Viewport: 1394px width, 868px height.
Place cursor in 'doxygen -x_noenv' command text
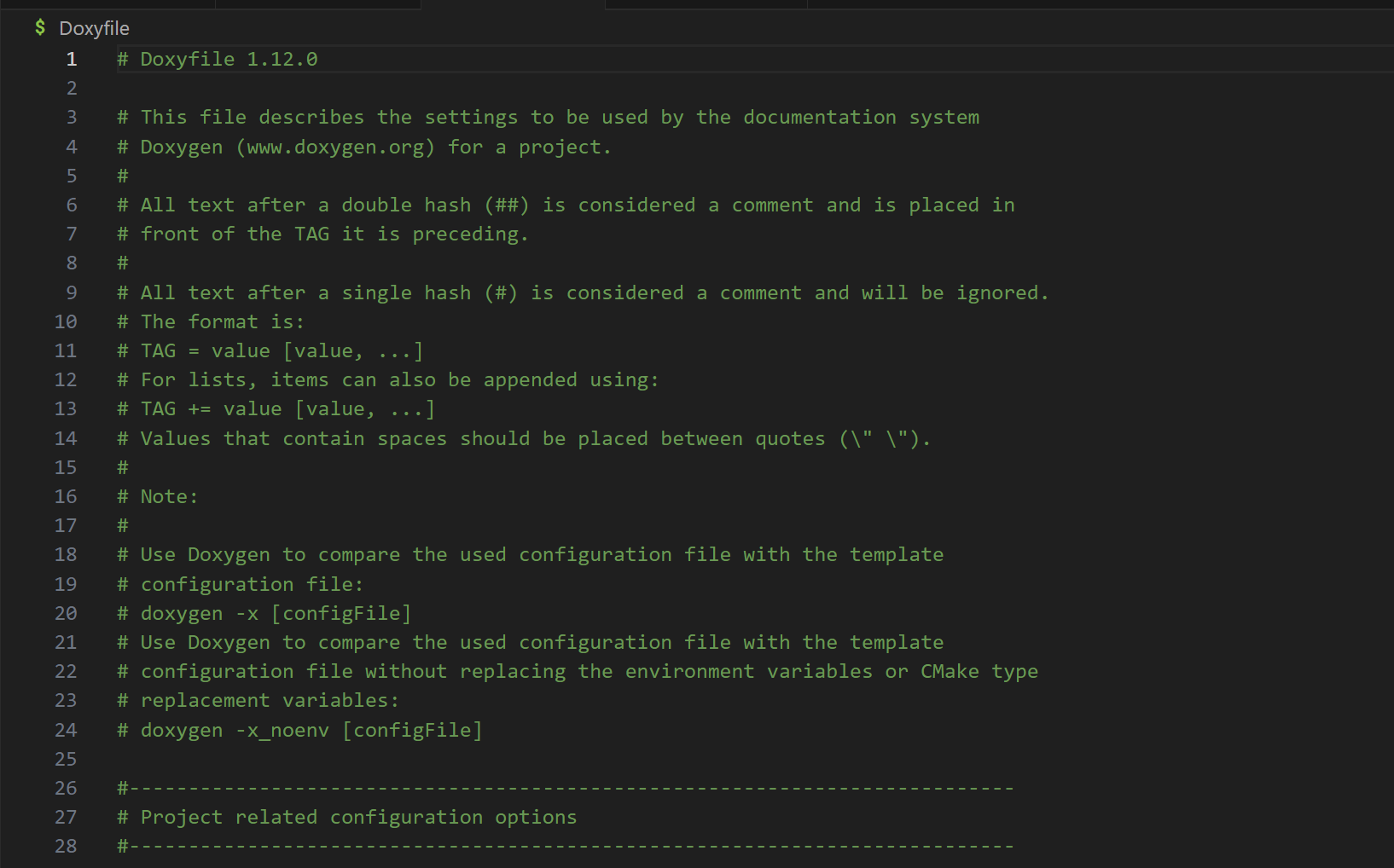[235, 730]
